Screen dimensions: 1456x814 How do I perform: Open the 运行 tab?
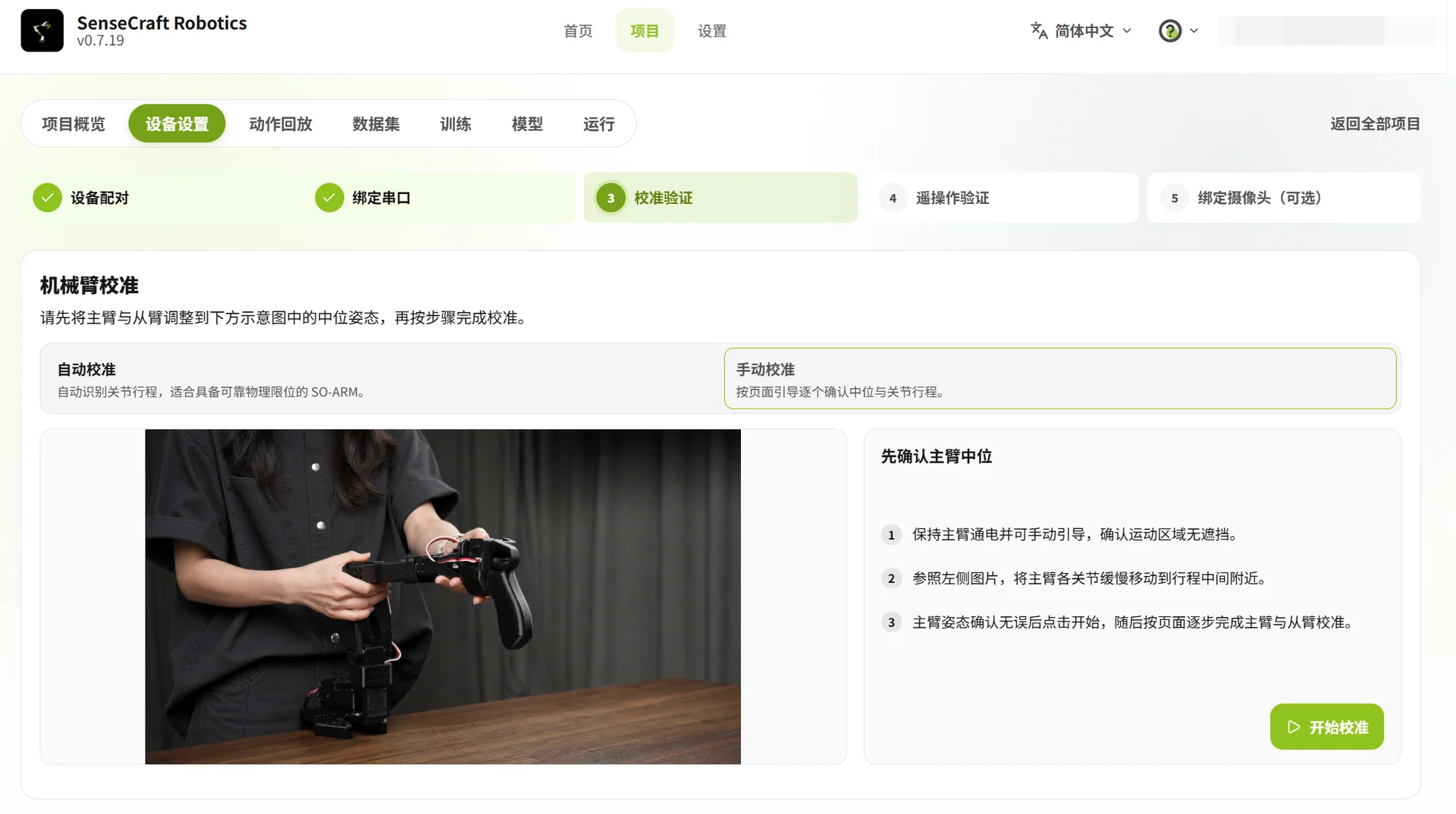point(599,124)
